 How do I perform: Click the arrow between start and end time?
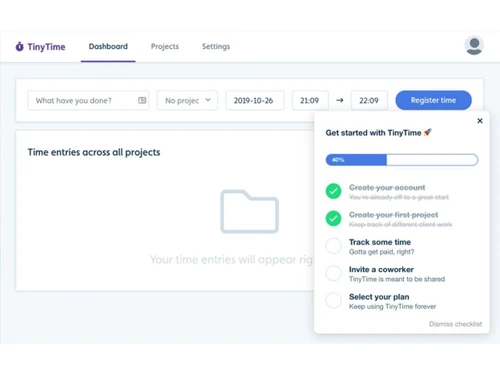(x=340, y=100)
